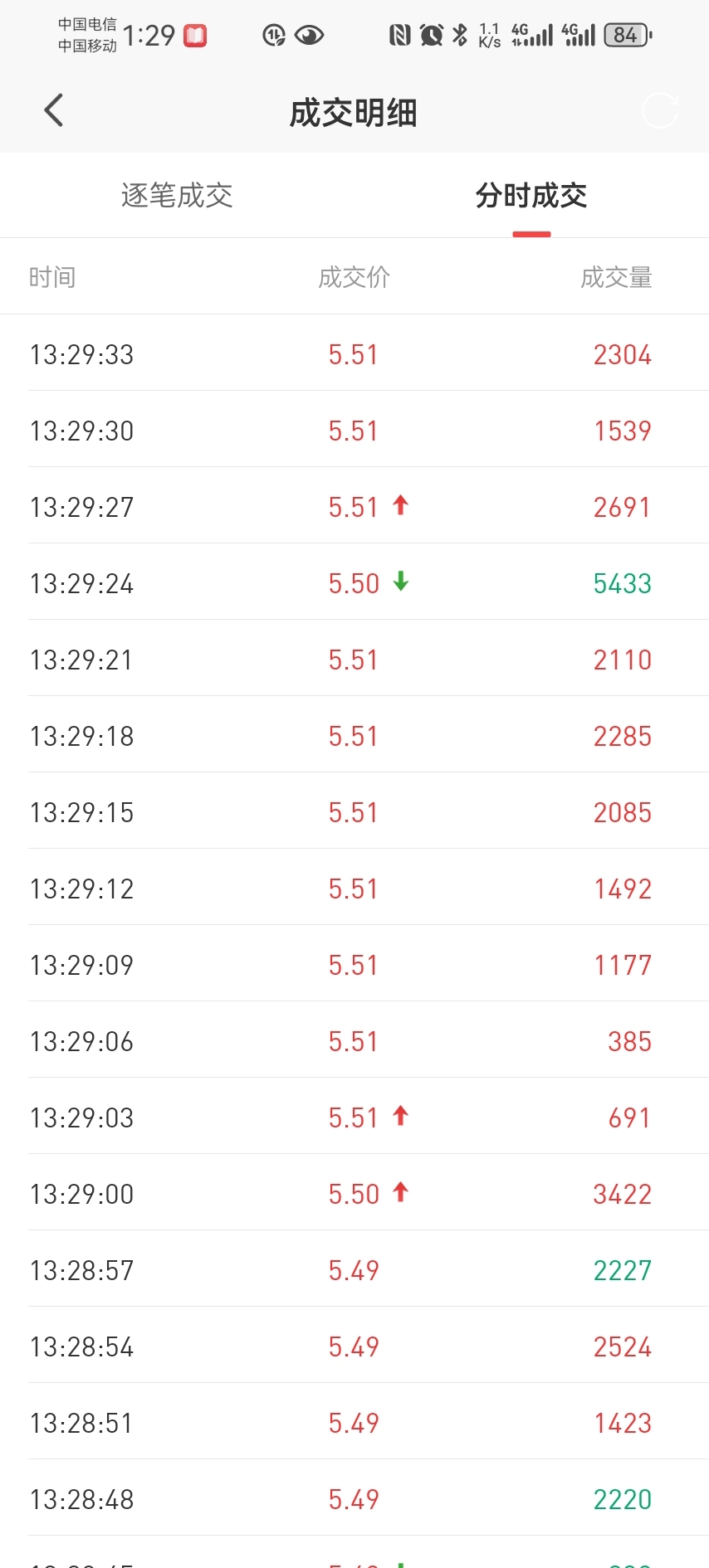Viewport: 709px width, 1568px height.
Task: Tap the green down arrow at 13:29:24
Action: click(400, 582)
